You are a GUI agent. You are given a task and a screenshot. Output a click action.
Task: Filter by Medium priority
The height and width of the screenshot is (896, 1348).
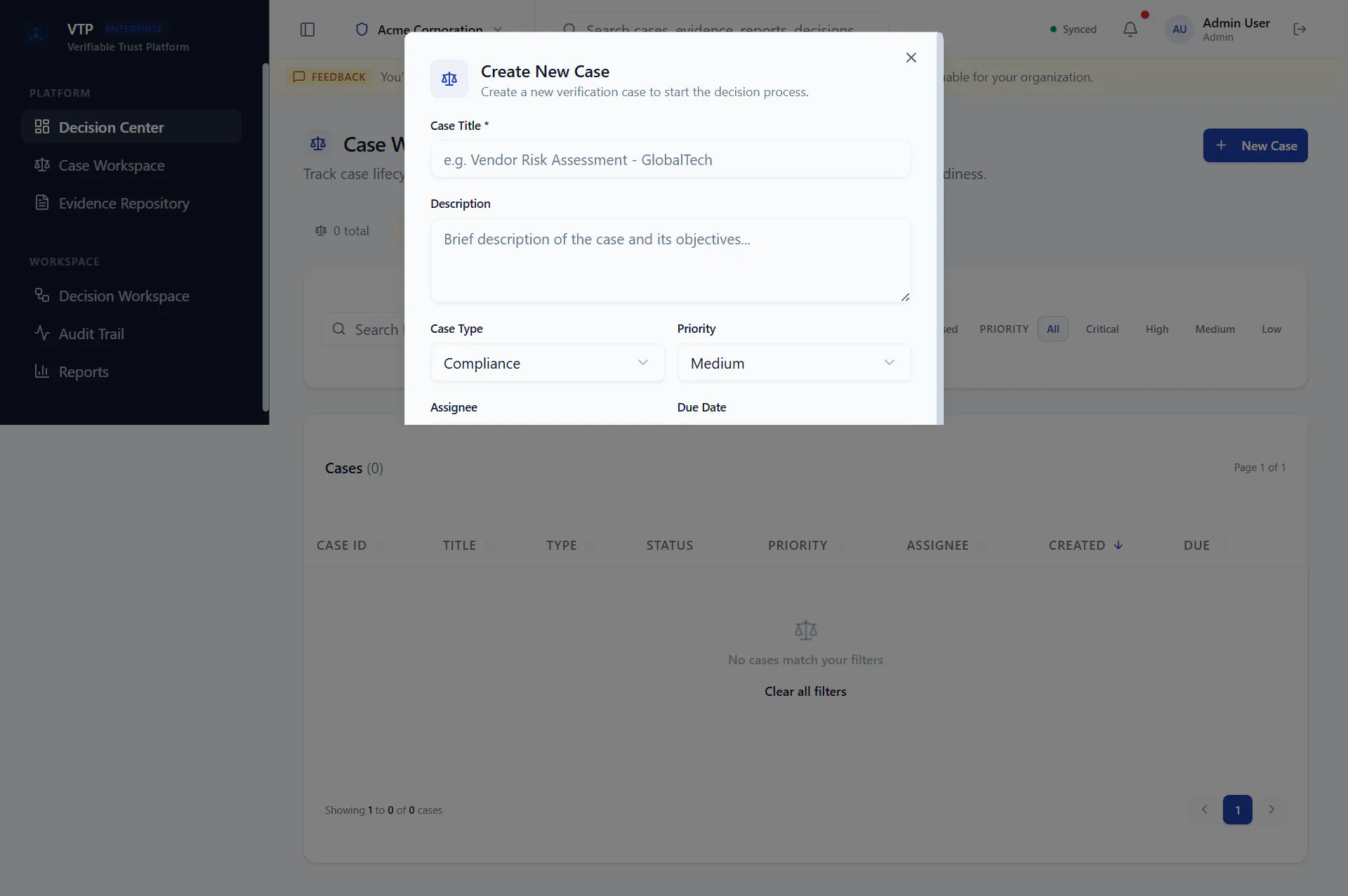pos(1215,329)
